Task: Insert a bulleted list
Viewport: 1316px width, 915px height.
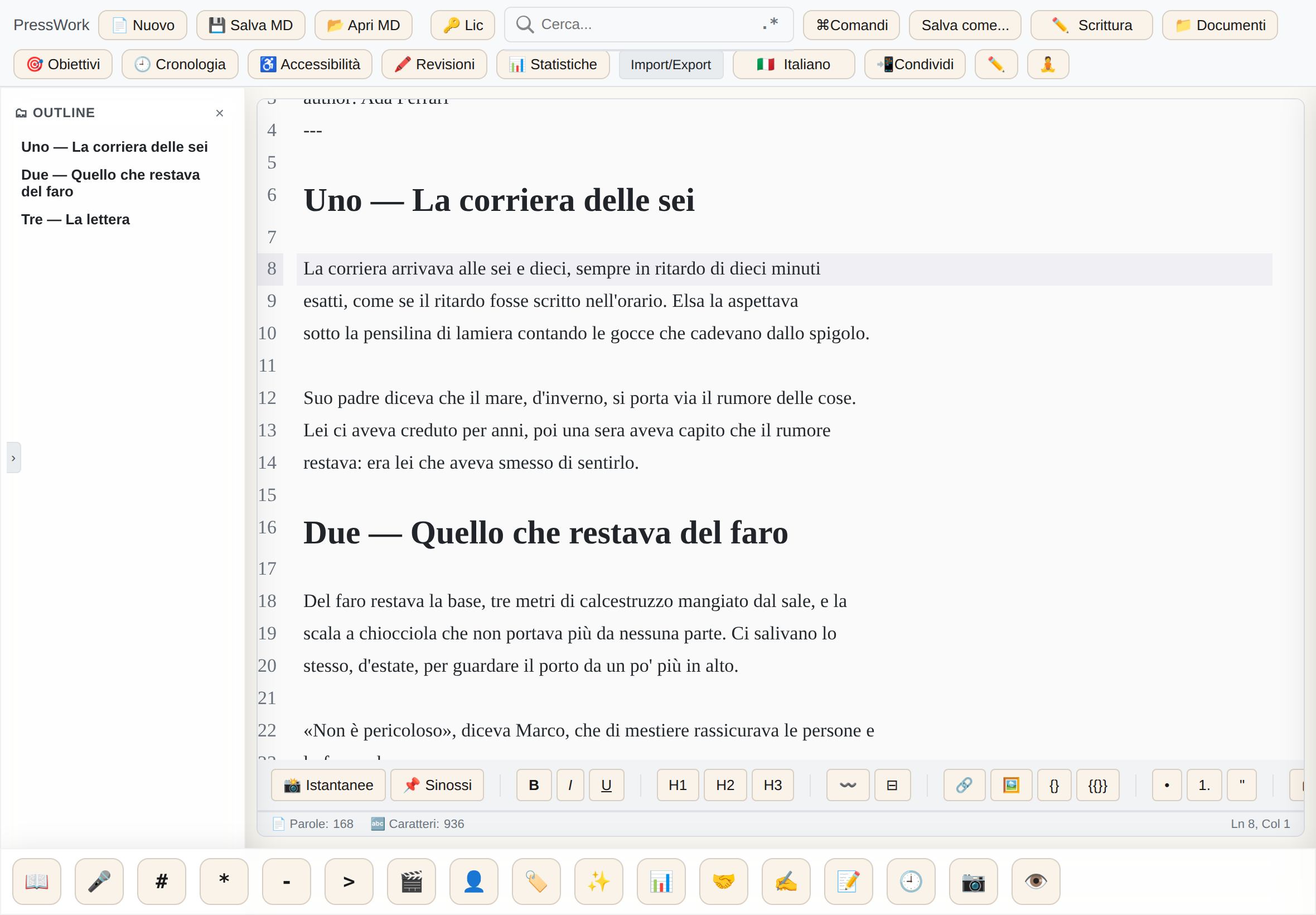Action: click(1167, 785)
